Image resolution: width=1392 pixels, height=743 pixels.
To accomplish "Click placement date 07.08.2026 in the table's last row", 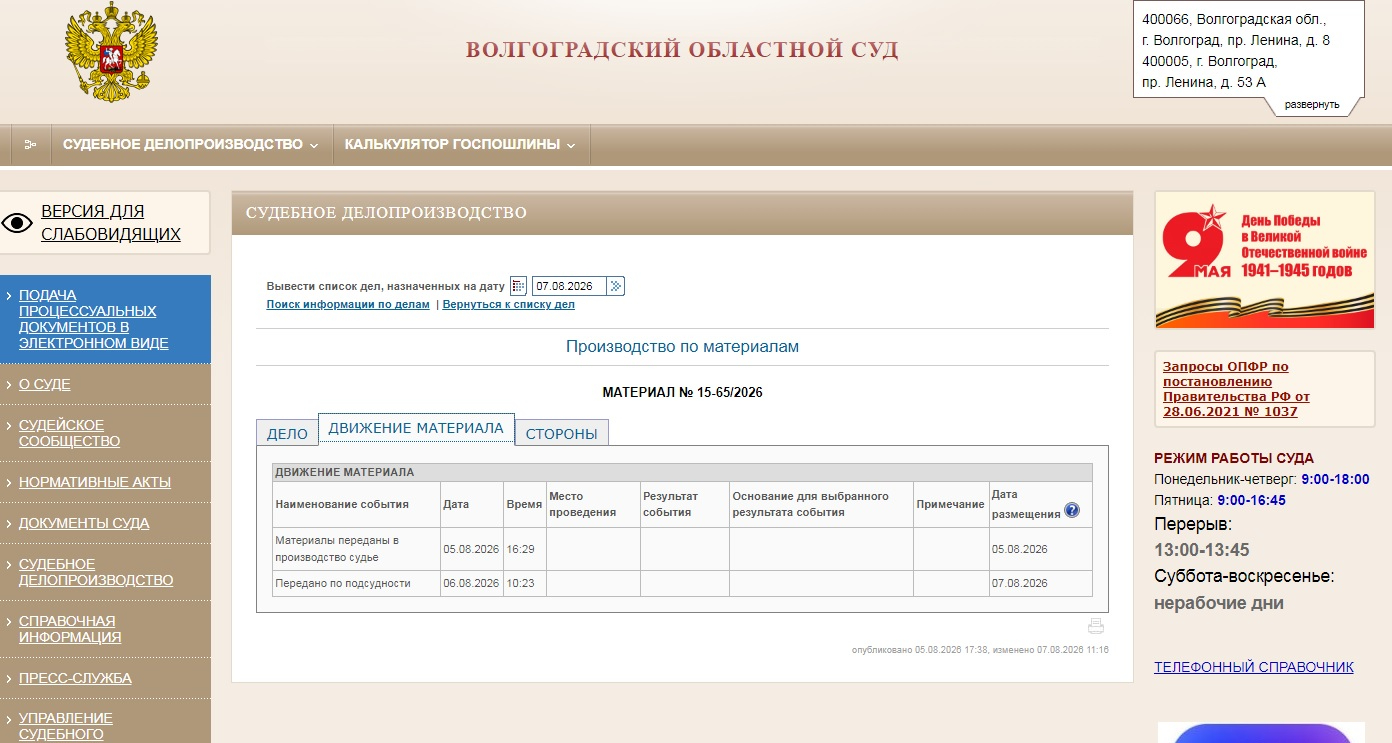I will pos(1019,583).
